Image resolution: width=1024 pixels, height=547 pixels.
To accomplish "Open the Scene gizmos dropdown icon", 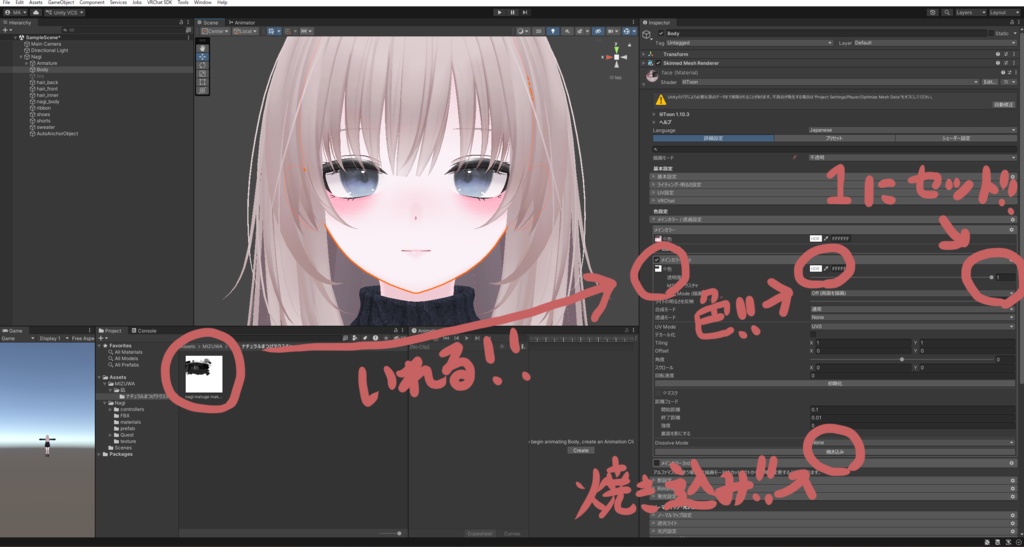I will click(628, 31).
